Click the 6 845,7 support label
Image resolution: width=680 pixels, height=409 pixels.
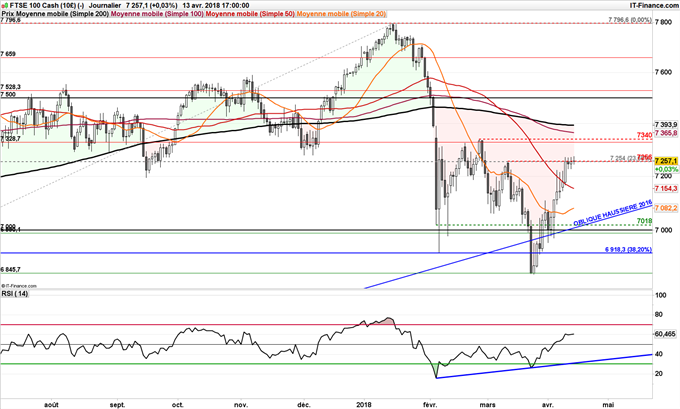11,269
